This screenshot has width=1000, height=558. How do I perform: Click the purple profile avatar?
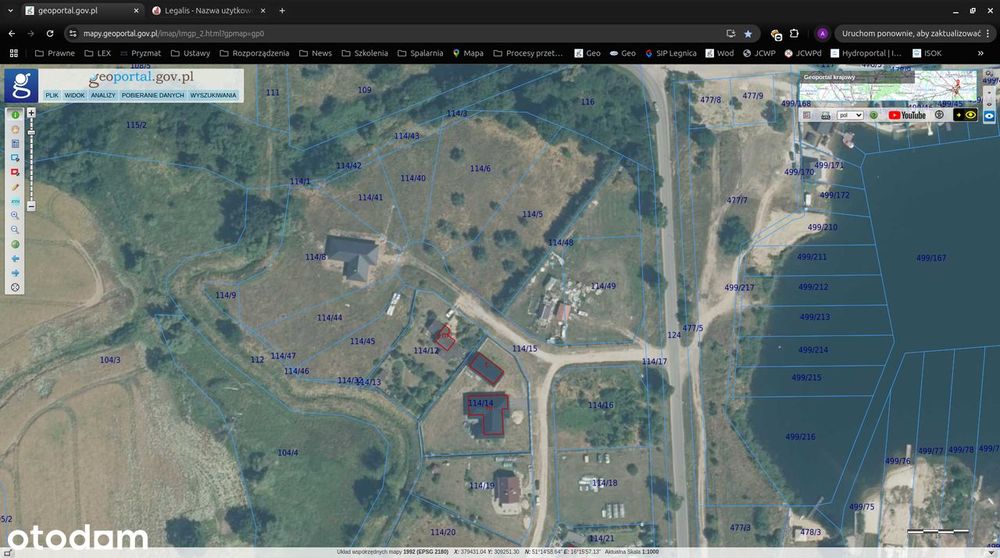822,33
